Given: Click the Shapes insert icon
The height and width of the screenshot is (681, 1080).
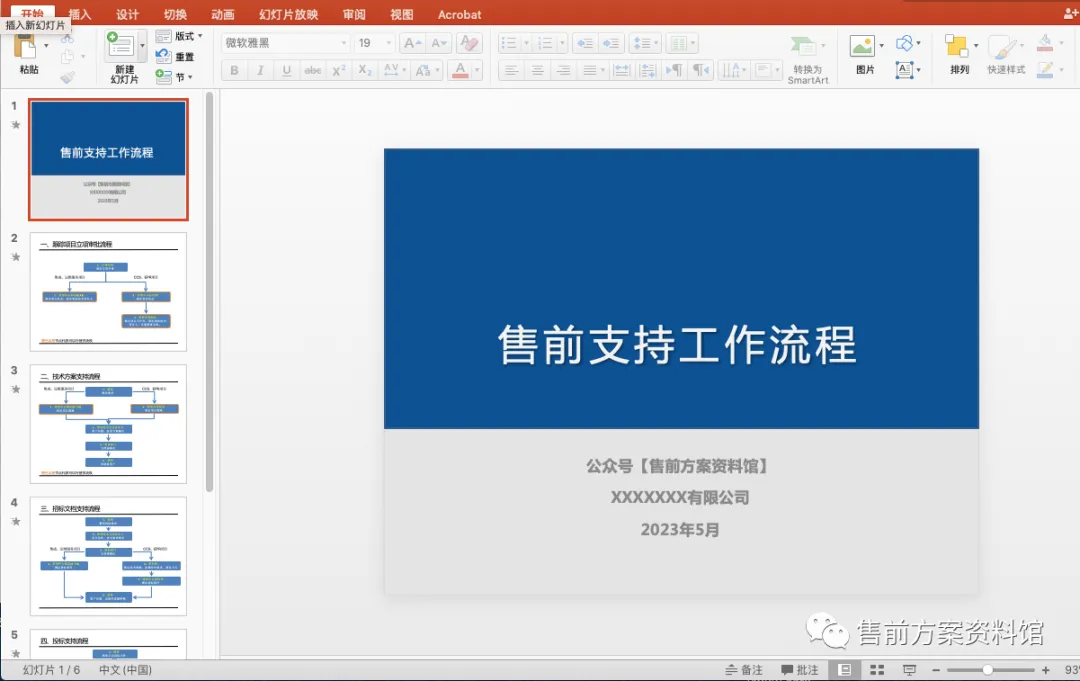Looking at the screenshot, I should [x=904, y=43].
